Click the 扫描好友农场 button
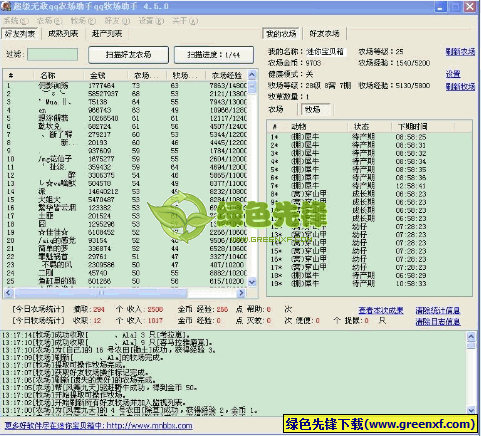This screenshot has width=481, height=436. coord(128,55)
